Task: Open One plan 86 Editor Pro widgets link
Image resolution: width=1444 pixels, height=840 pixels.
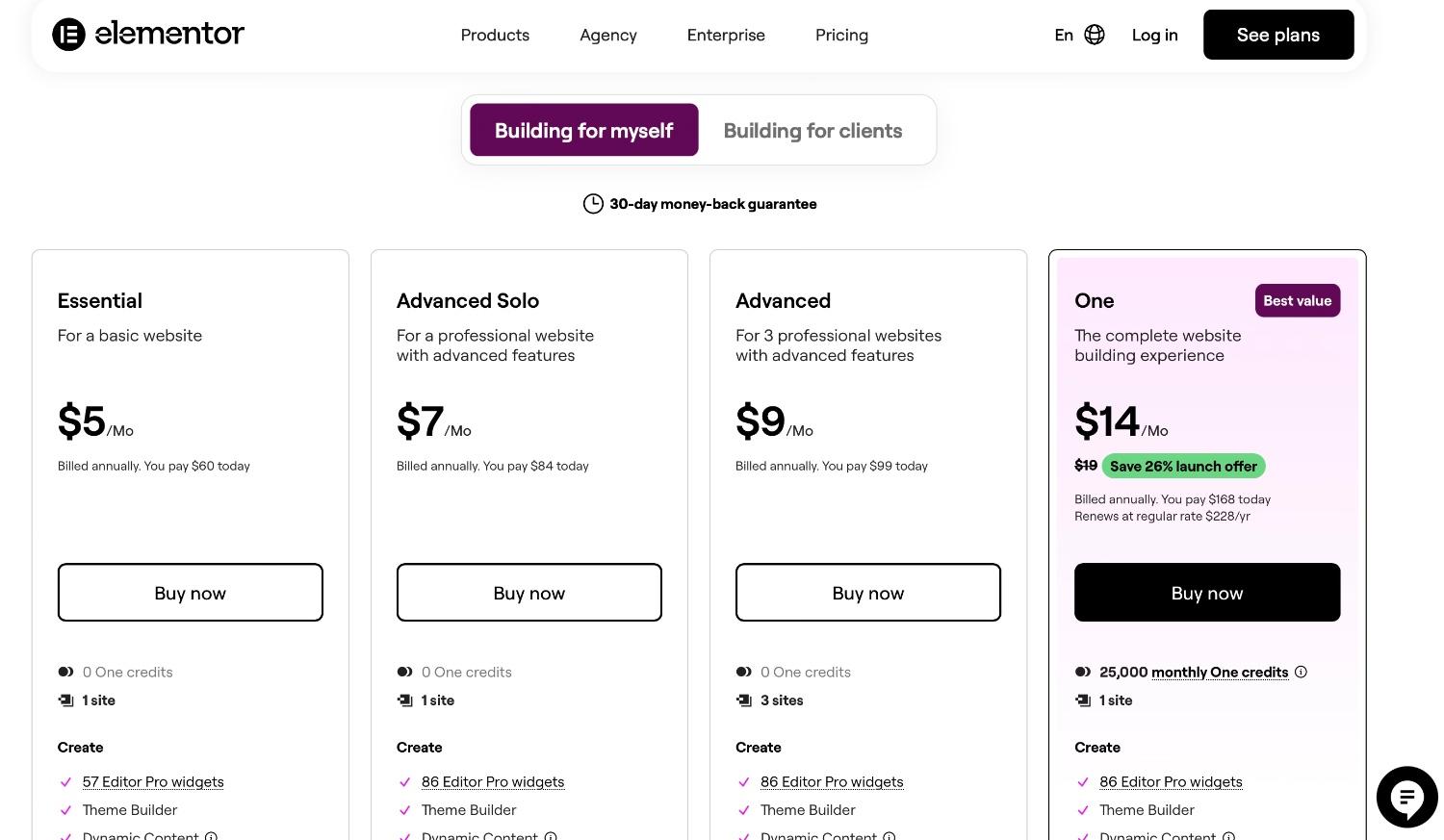Action: [1171, 782]
